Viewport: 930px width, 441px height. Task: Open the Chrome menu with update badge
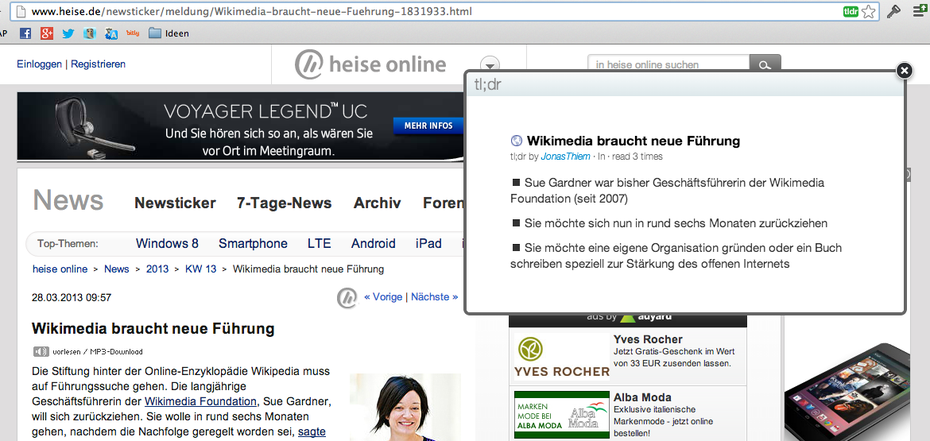coord(918,11)
